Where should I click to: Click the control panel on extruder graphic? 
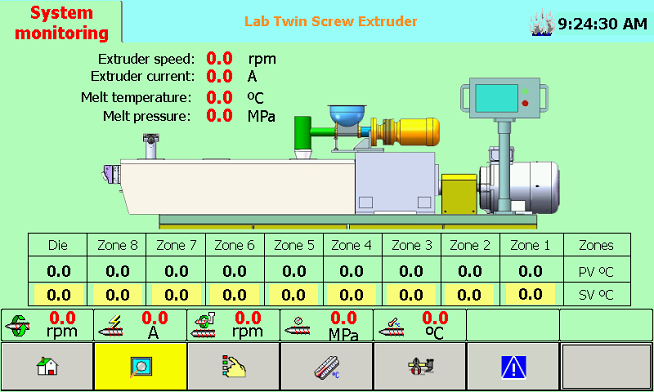pos(505,98)
